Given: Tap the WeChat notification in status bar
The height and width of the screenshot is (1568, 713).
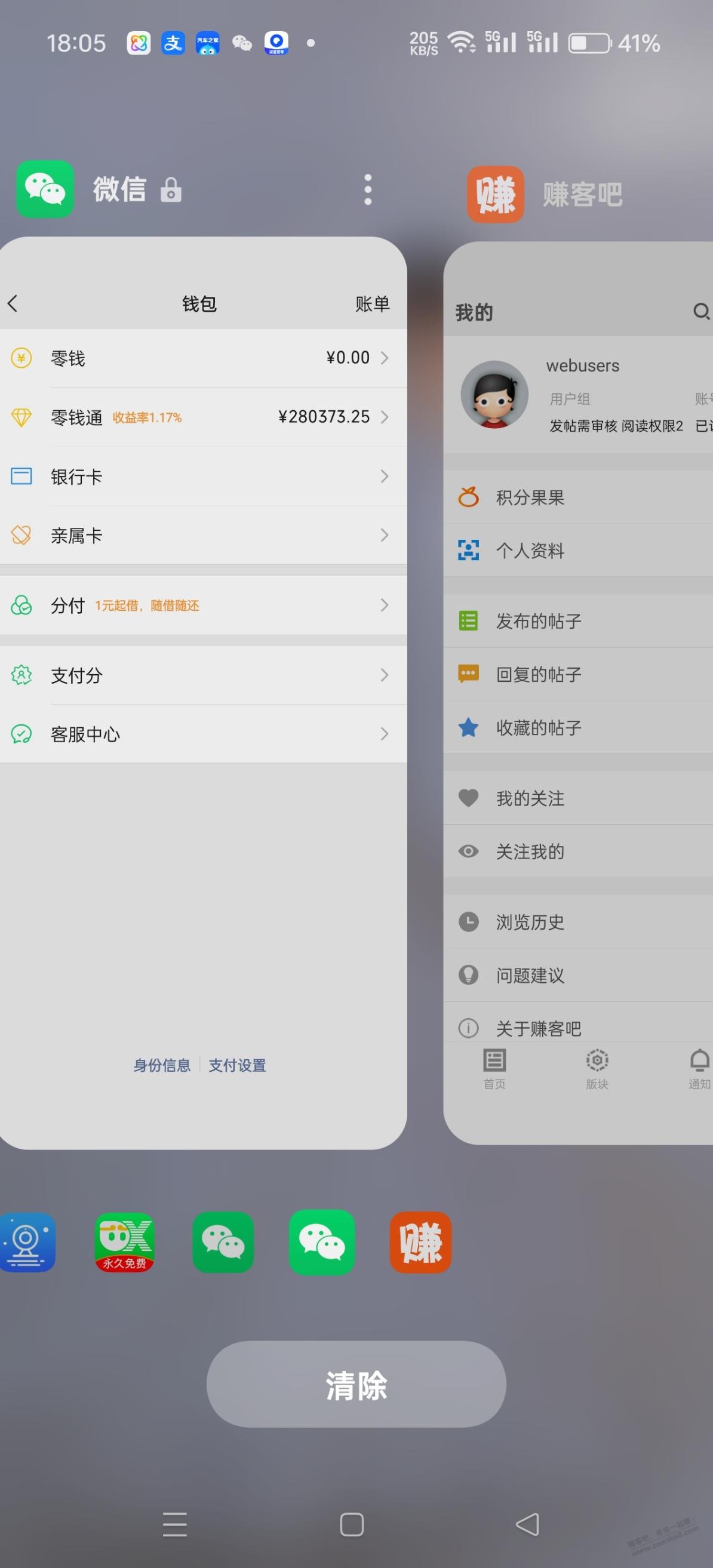Looking at the screenshot, I should click(x=242, y=43).
